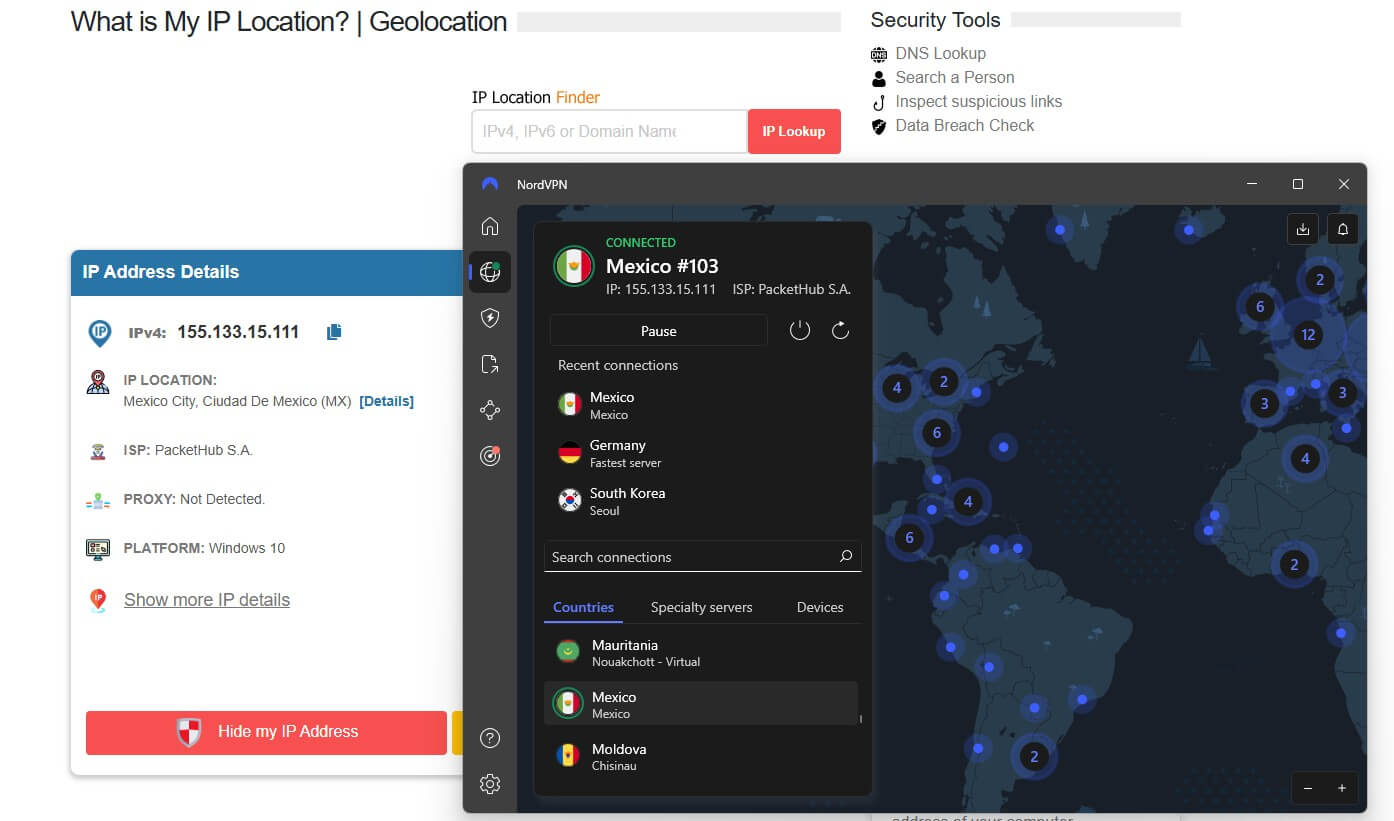Select Germany Fastest server recent connection
This screenshot has width=1394, height=821.
[702, 453]
